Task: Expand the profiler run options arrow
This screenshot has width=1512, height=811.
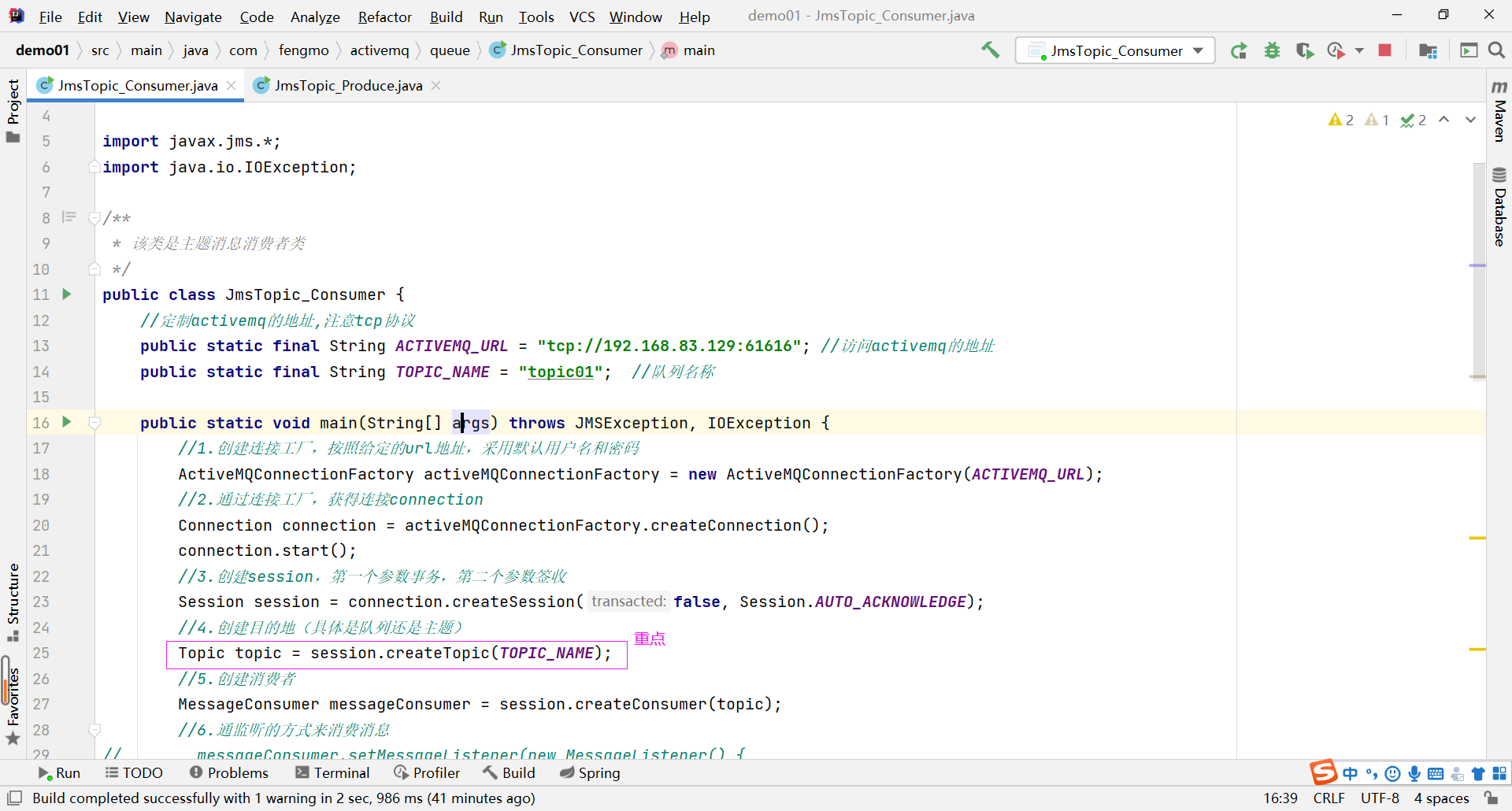Action: click(x=1359, y=50)
